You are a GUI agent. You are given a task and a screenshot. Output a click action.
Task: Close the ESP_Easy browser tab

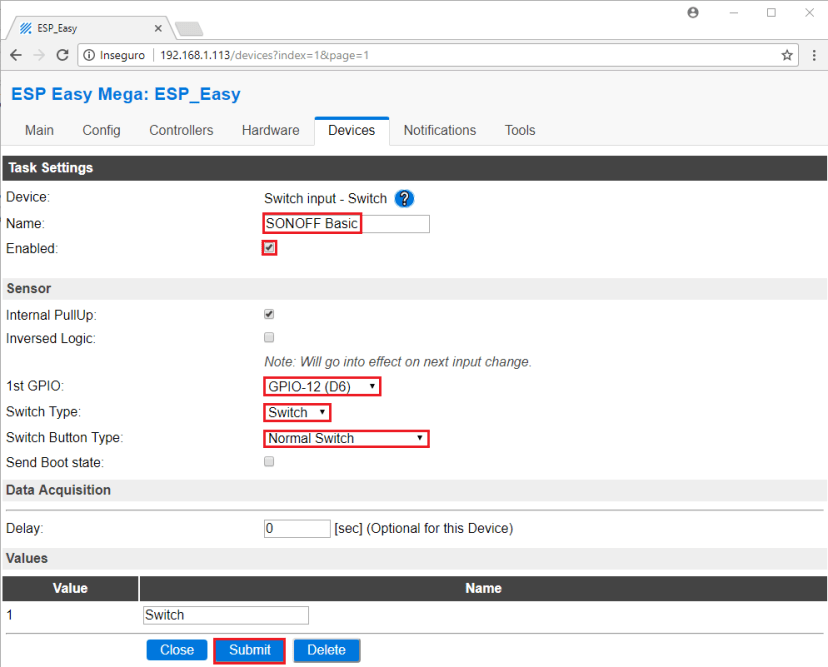(x=159, y=28)
